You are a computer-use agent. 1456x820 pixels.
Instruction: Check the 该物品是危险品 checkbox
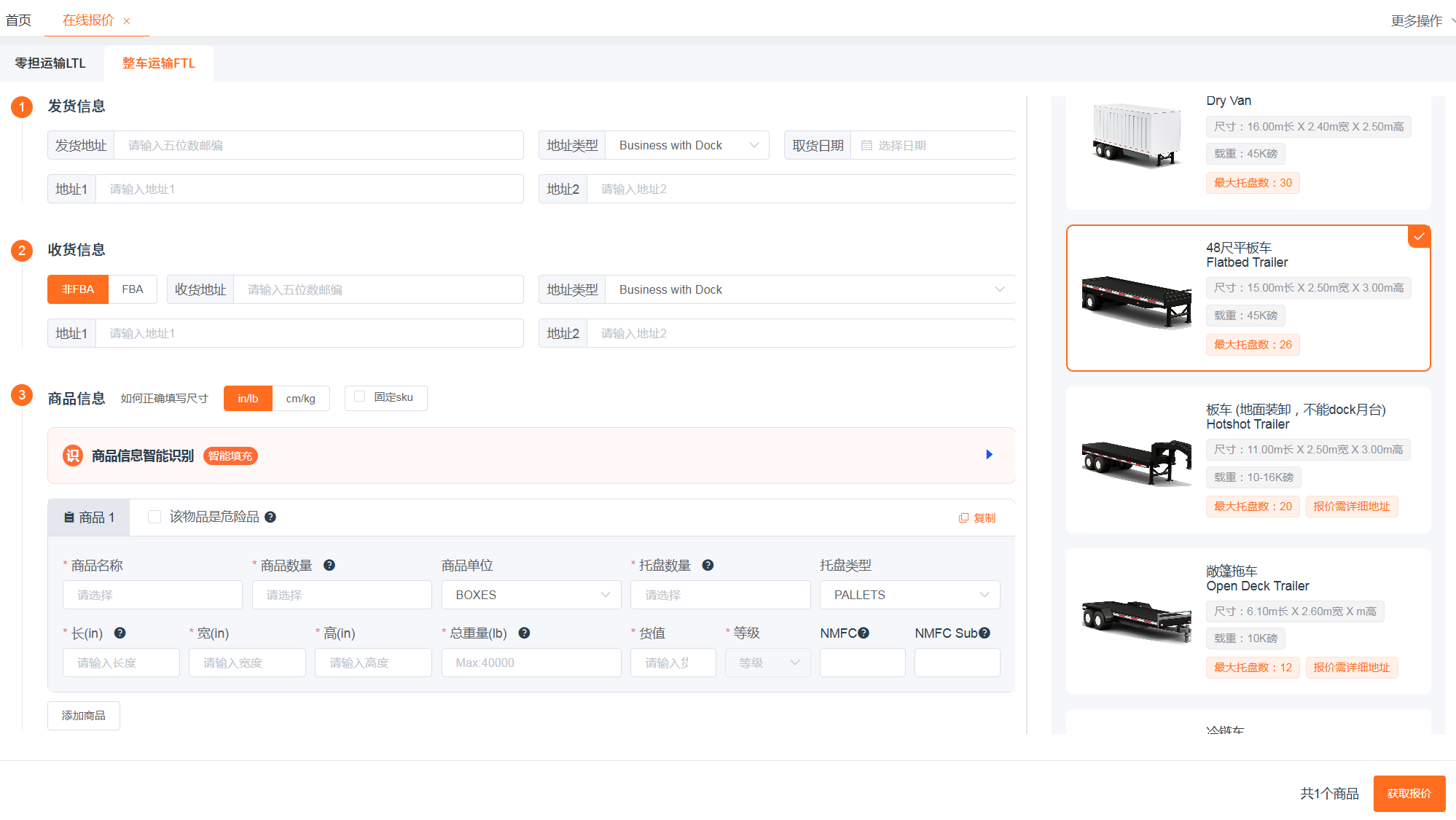154,517
